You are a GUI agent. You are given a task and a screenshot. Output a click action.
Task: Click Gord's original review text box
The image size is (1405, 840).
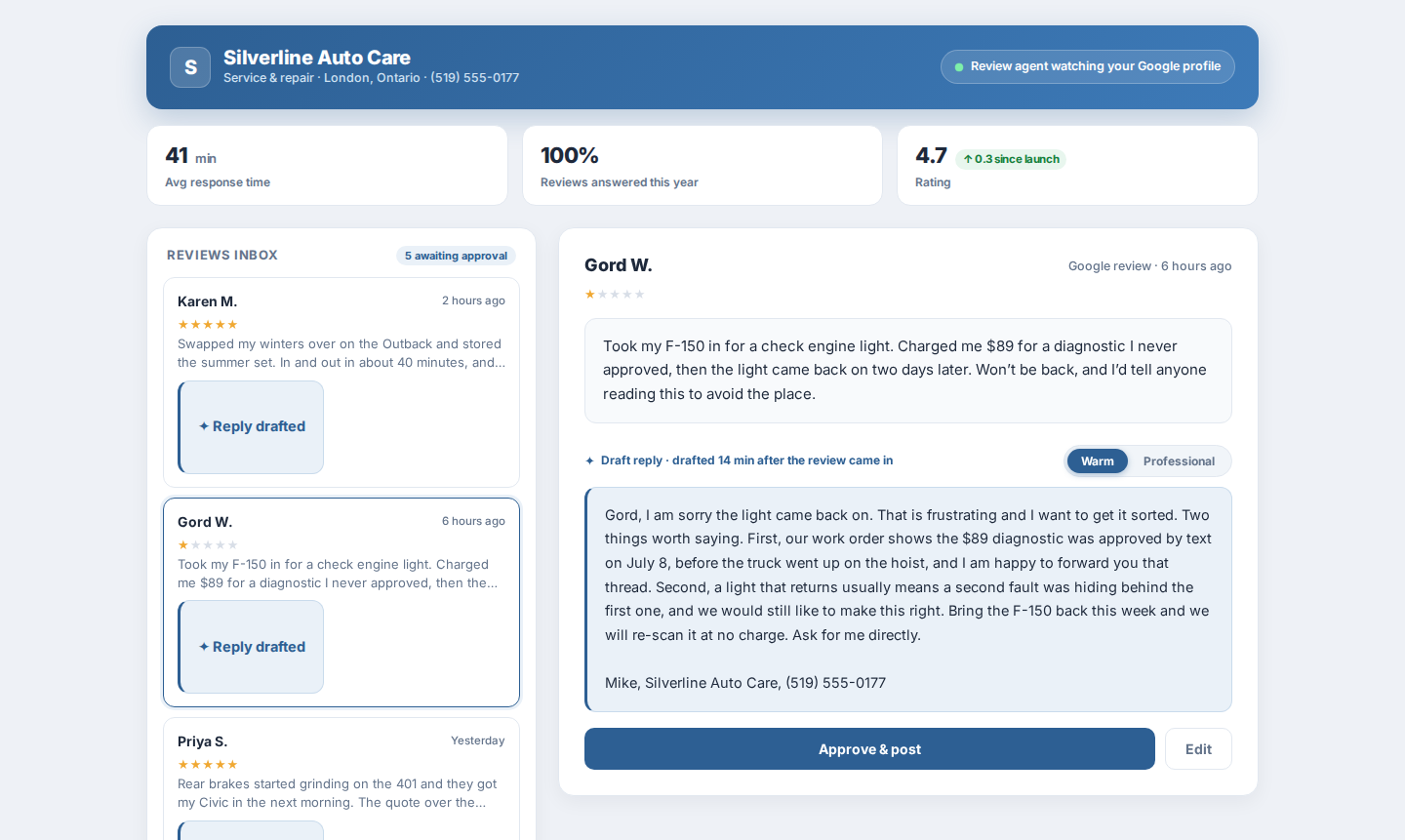click(908, 371)
